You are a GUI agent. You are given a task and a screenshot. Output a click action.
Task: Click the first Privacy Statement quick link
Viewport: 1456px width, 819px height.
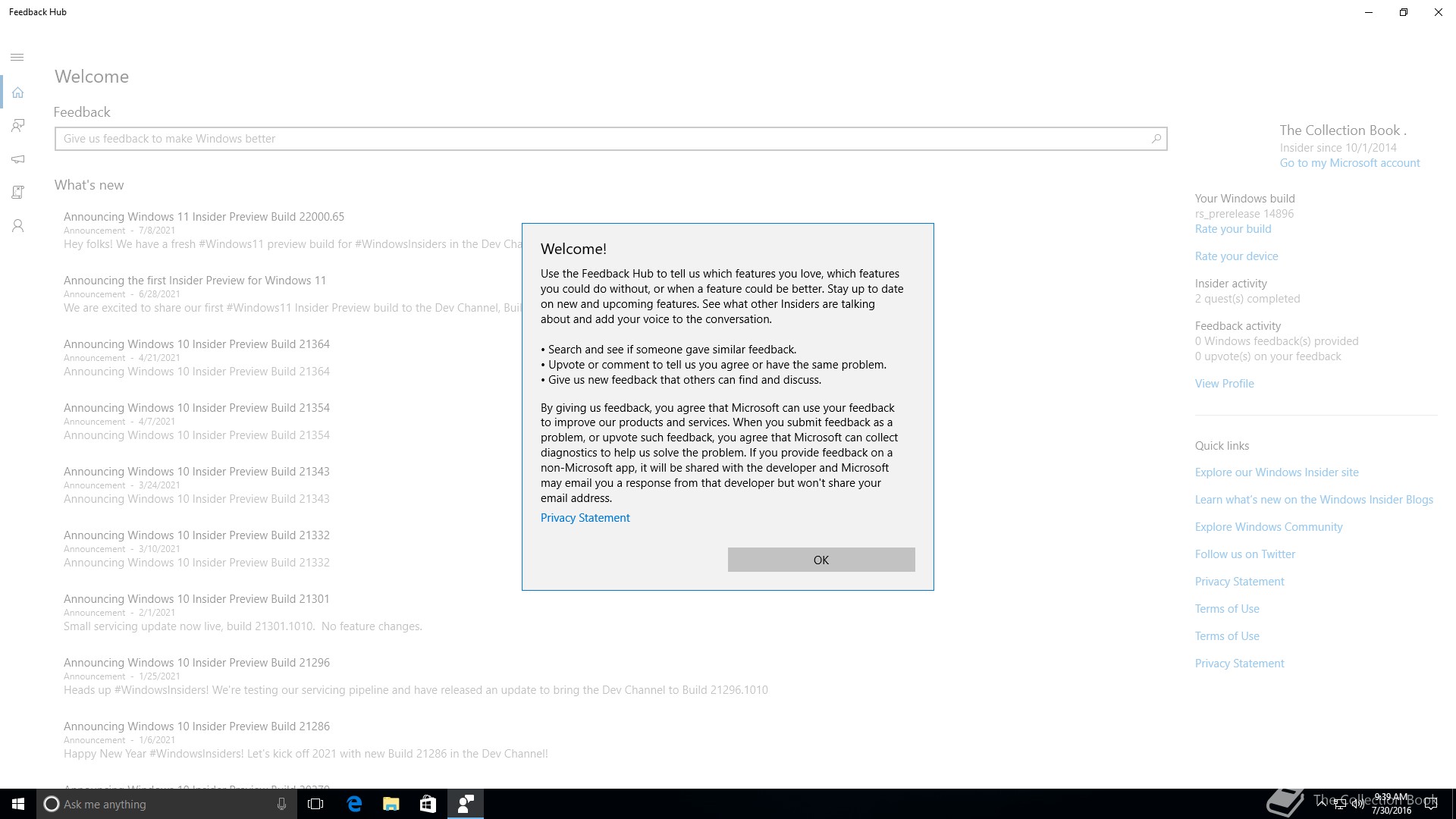pos(1239,582)
